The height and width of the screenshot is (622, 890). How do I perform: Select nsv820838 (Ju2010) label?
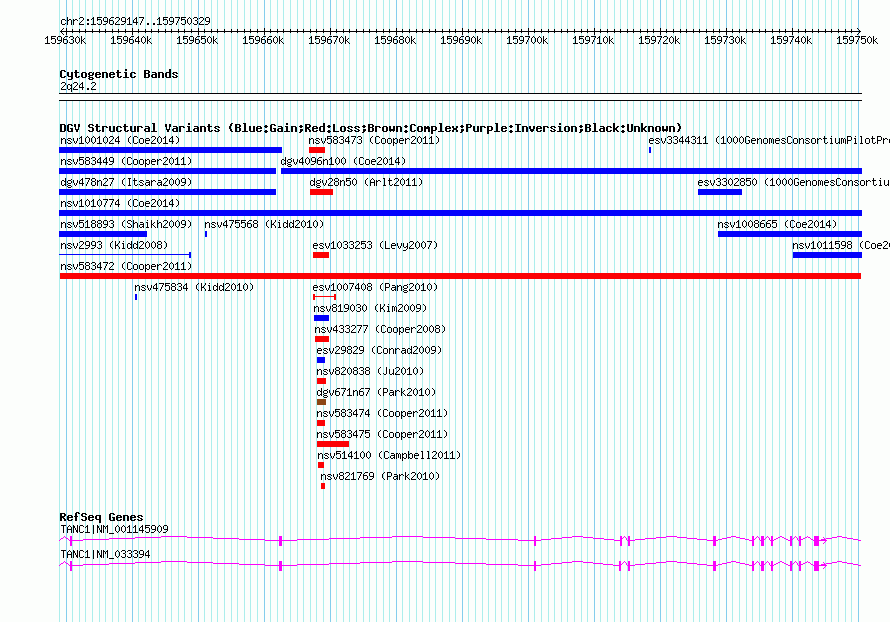point(370,371)
